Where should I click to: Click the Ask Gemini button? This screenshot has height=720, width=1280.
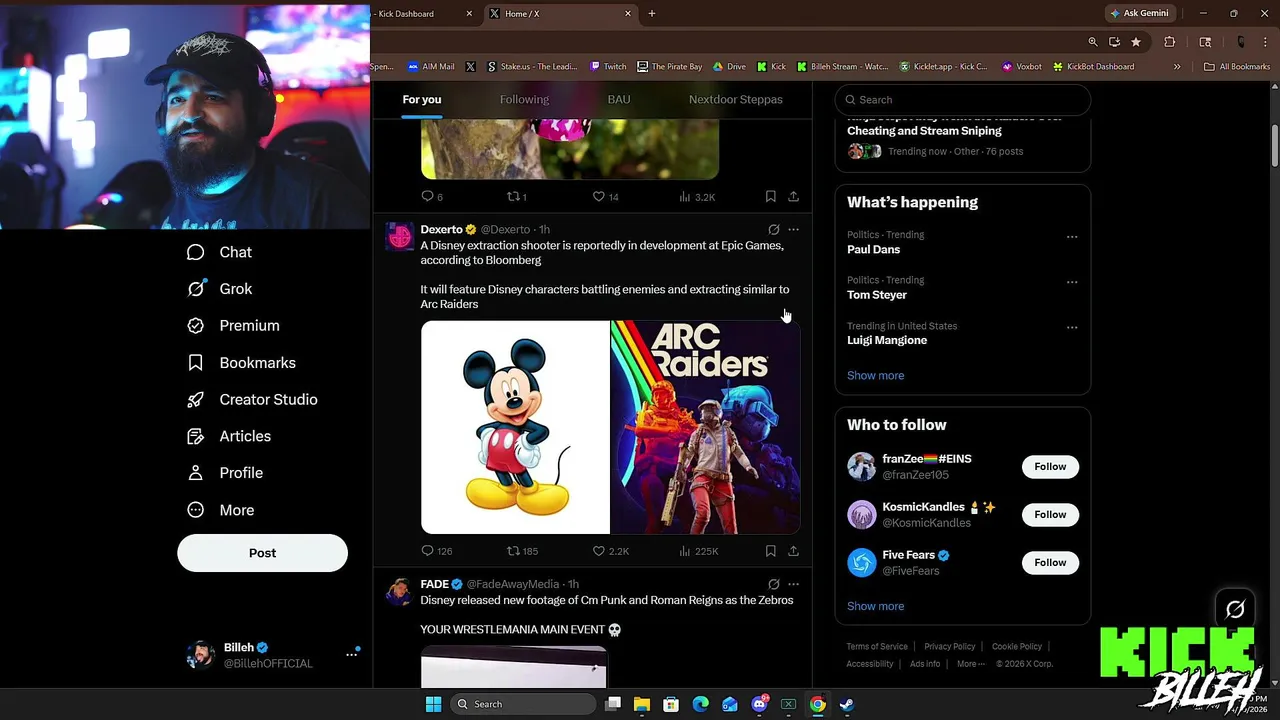pos(1138,14)
